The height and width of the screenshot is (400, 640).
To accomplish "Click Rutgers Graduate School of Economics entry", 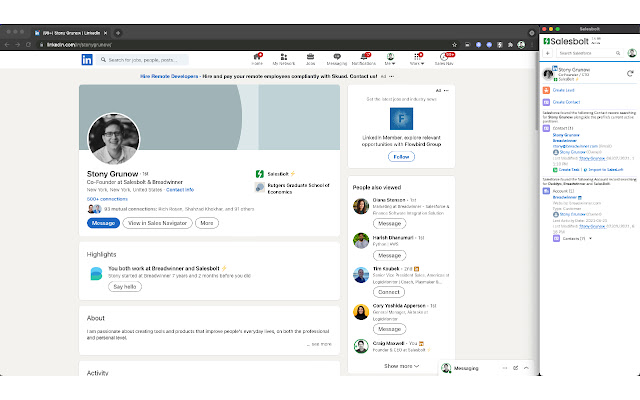I will [x=292, y=188].
